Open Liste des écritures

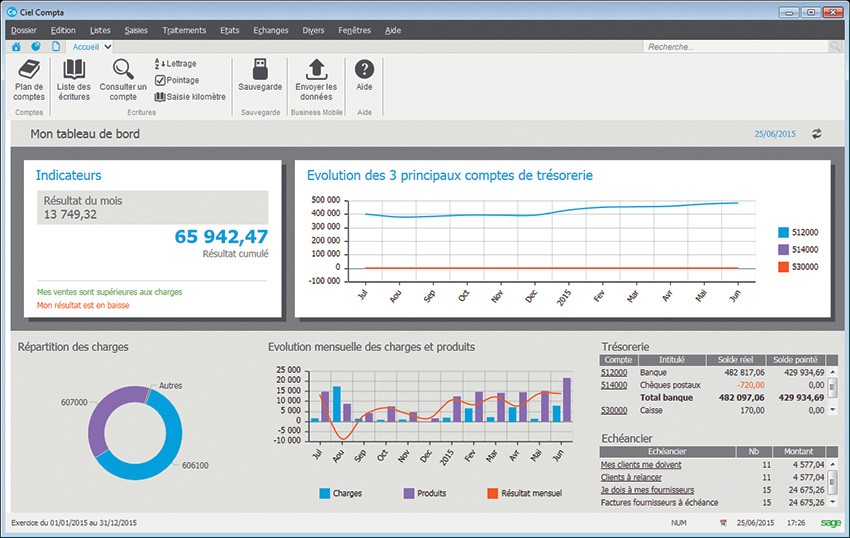[74, 80]
